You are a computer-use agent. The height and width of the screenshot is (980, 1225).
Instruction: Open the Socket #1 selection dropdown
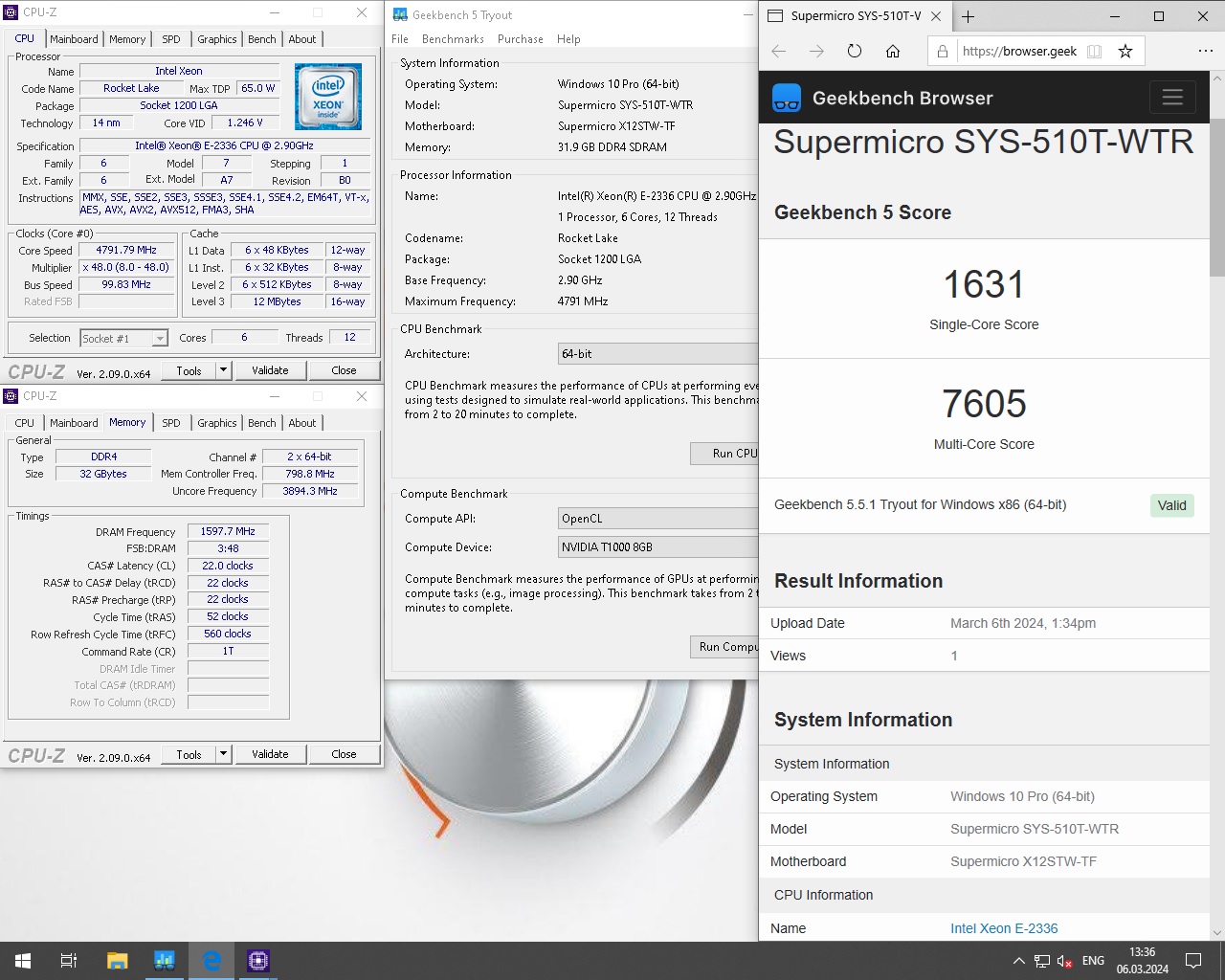tap(124, 338)
